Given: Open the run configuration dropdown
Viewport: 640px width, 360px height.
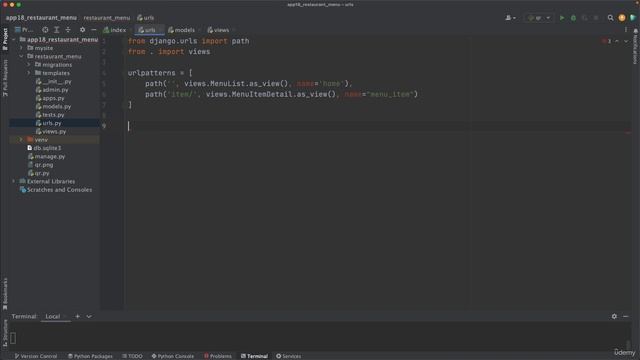Looking at the screenshot, I should [539, 18].
